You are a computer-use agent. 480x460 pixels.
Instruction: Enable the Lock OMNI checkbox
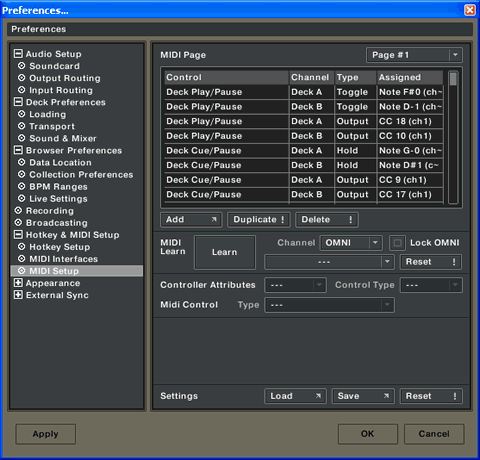tap(397, 243)
